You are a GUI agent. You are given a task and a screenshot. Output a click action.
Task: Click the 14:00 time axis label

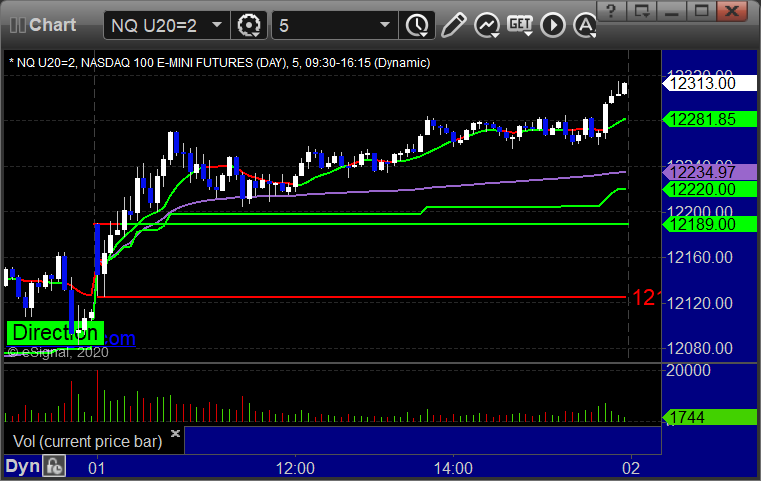[x=453, y=468]
